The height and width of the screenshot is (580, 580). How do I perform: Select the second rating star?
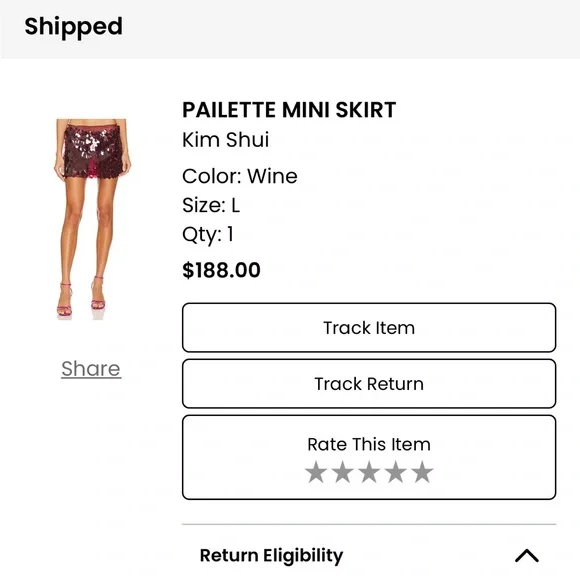pos(343,472)
